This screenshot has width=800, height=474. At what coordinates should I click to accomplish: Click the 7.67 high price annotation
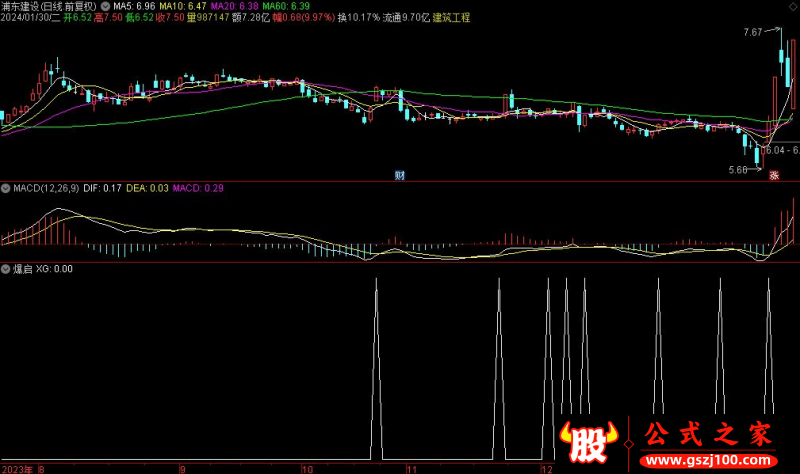click(752, 33)
